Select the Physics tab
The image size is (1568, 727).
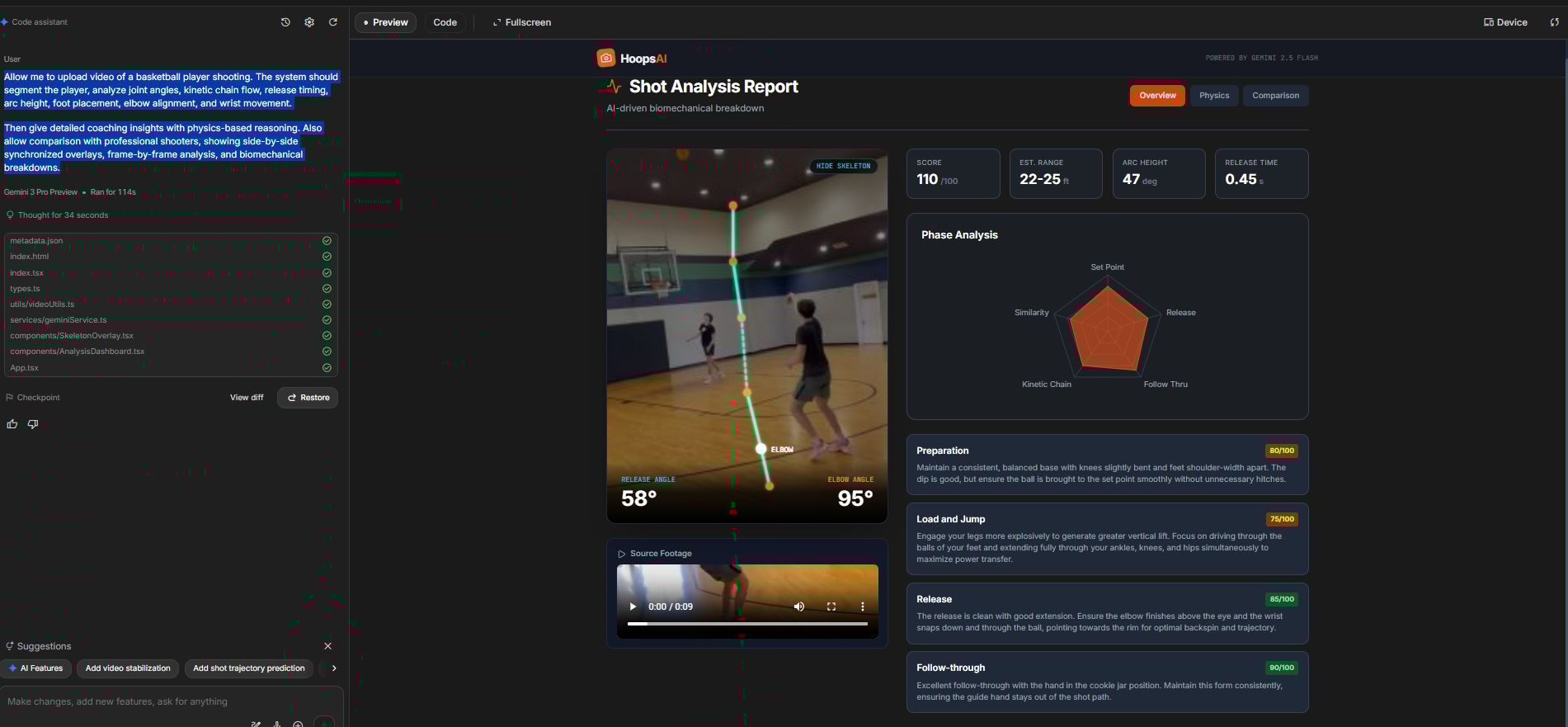(x=1213, y=96)
